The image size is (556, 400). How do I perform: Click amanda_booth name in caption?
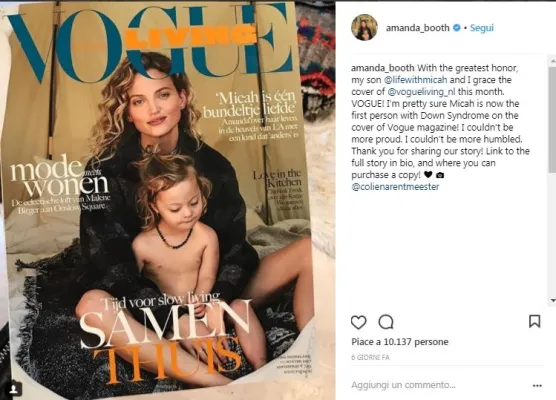383,68
